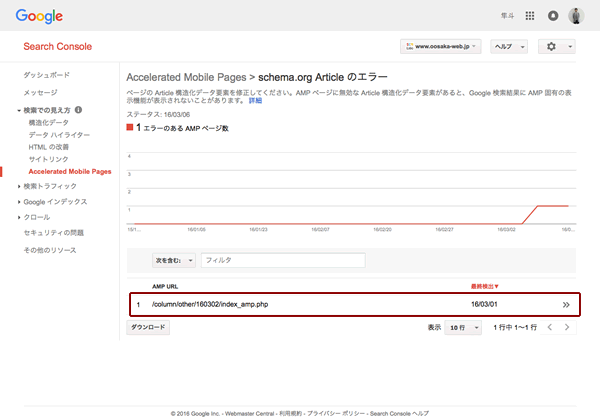The image size is (600, 420).
Task: Sort by 最終検出 column header
Action: [x=484, y=286]
